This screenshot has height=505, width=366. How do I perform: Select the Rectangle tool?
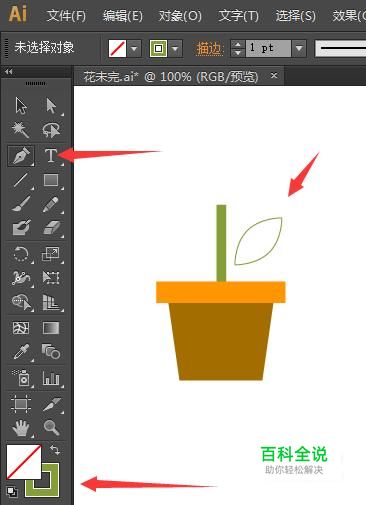point(51,180)
